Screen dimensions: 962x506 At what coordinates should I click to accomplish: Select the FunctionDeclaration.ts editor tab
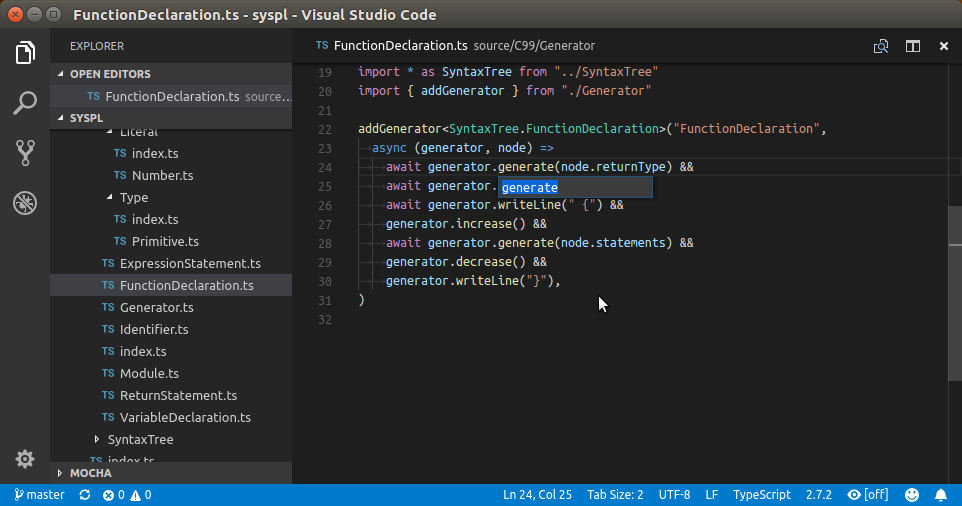pyautogui.click(x=400, y=46)
